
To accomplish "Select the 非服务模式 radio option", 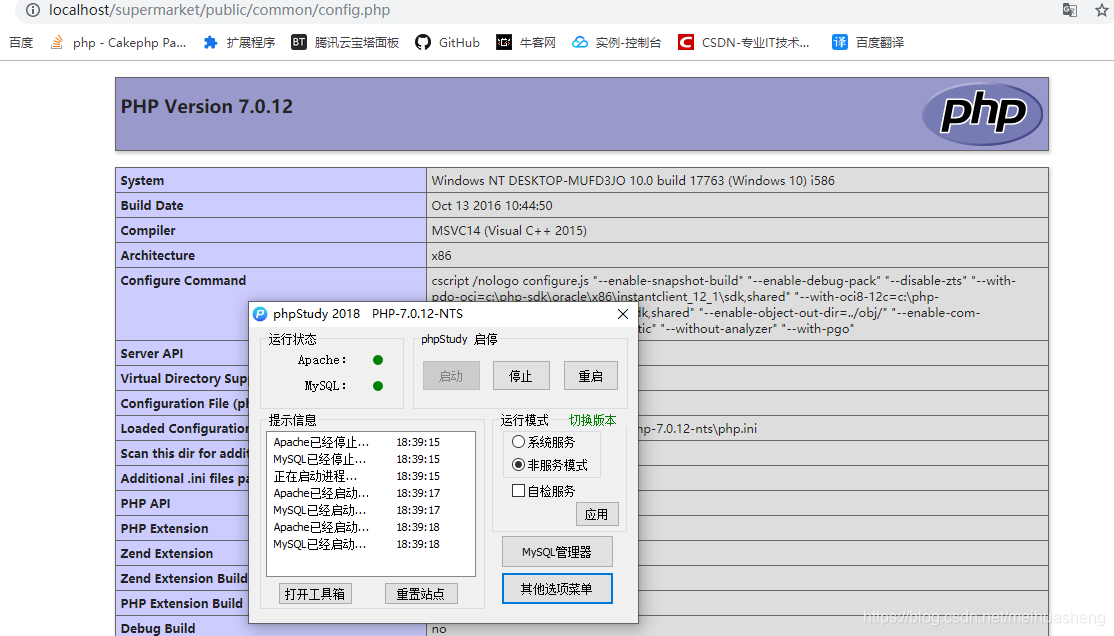I will pyautogui.click(x=550, y=465).
